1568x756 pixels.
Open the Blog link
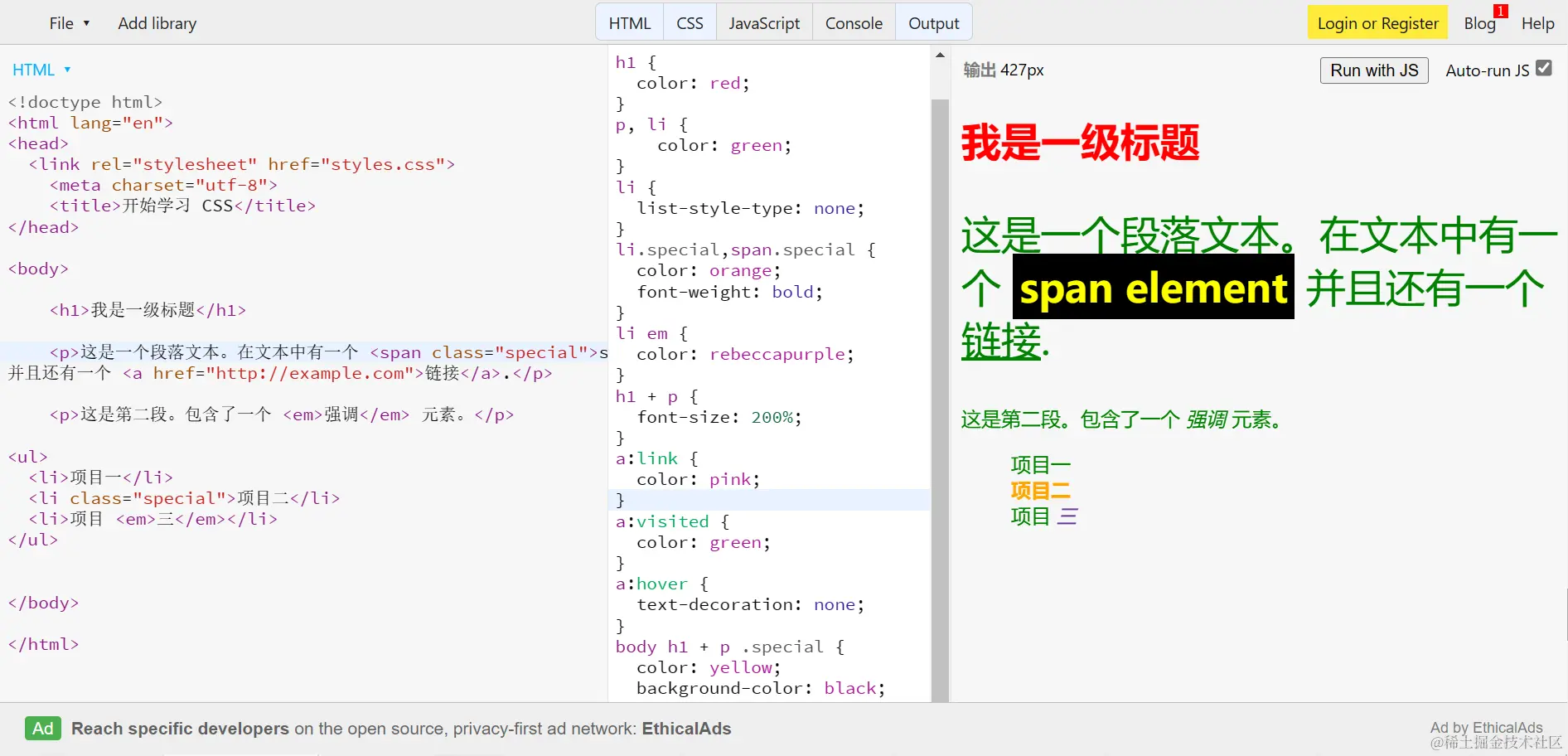[1479, 23]
